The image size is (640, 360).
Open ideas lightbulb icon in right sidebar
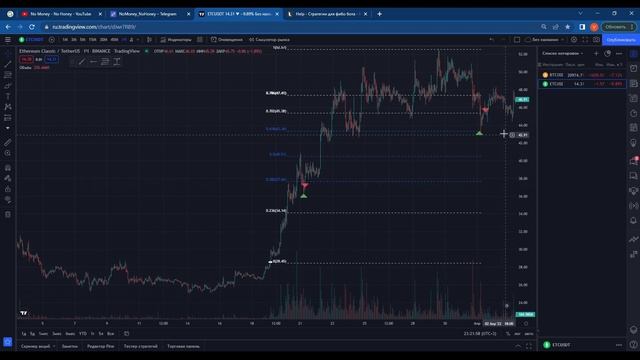coord(633,143)
